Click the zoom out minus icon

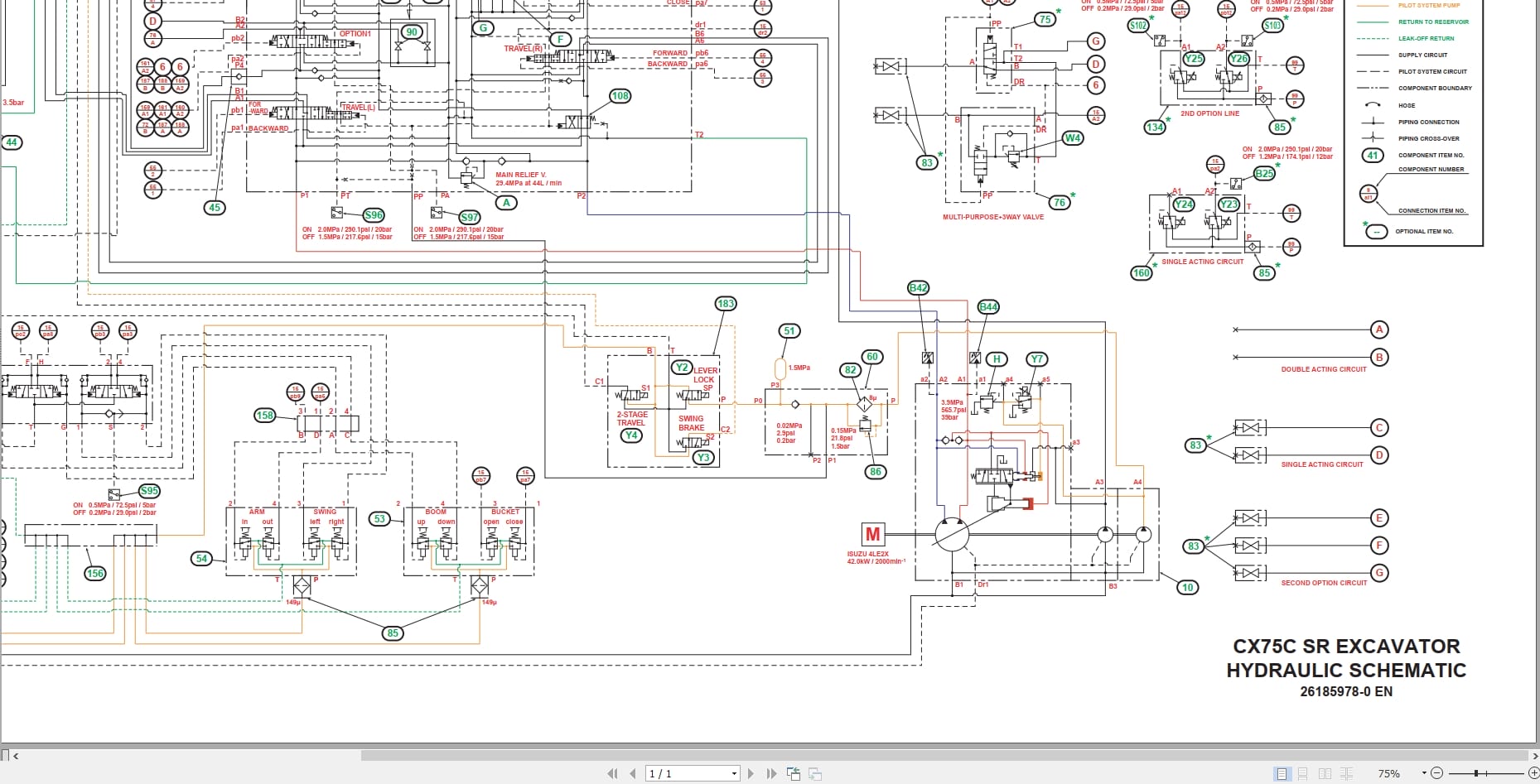coord(1437,773)
